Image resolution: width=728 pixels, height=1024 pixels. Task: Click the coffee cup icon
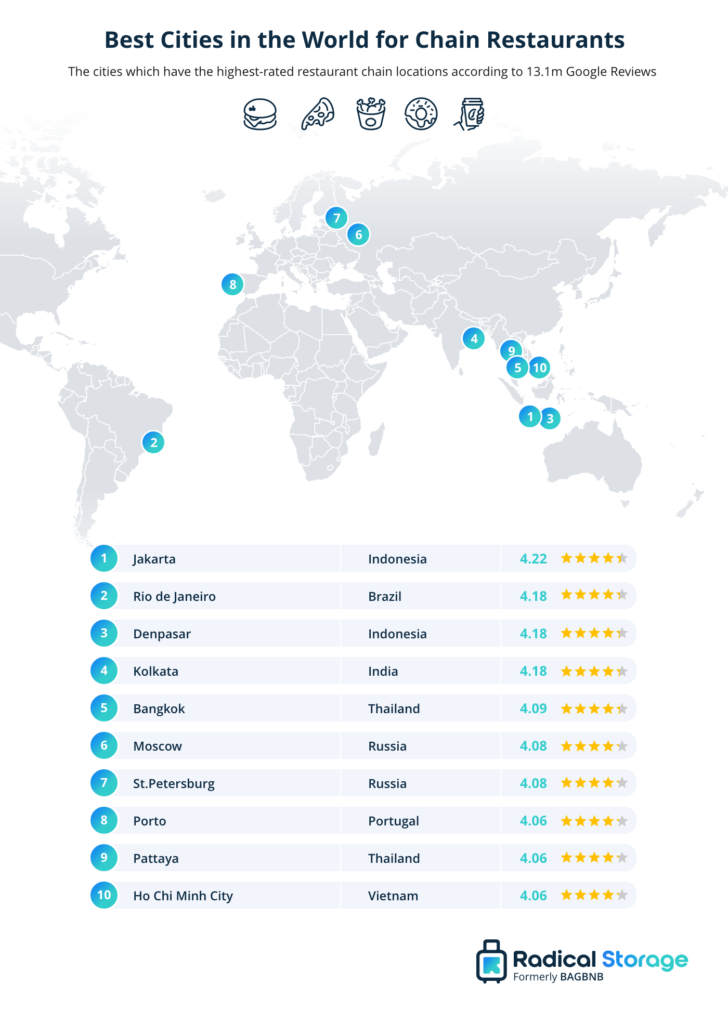coord(470,114)
